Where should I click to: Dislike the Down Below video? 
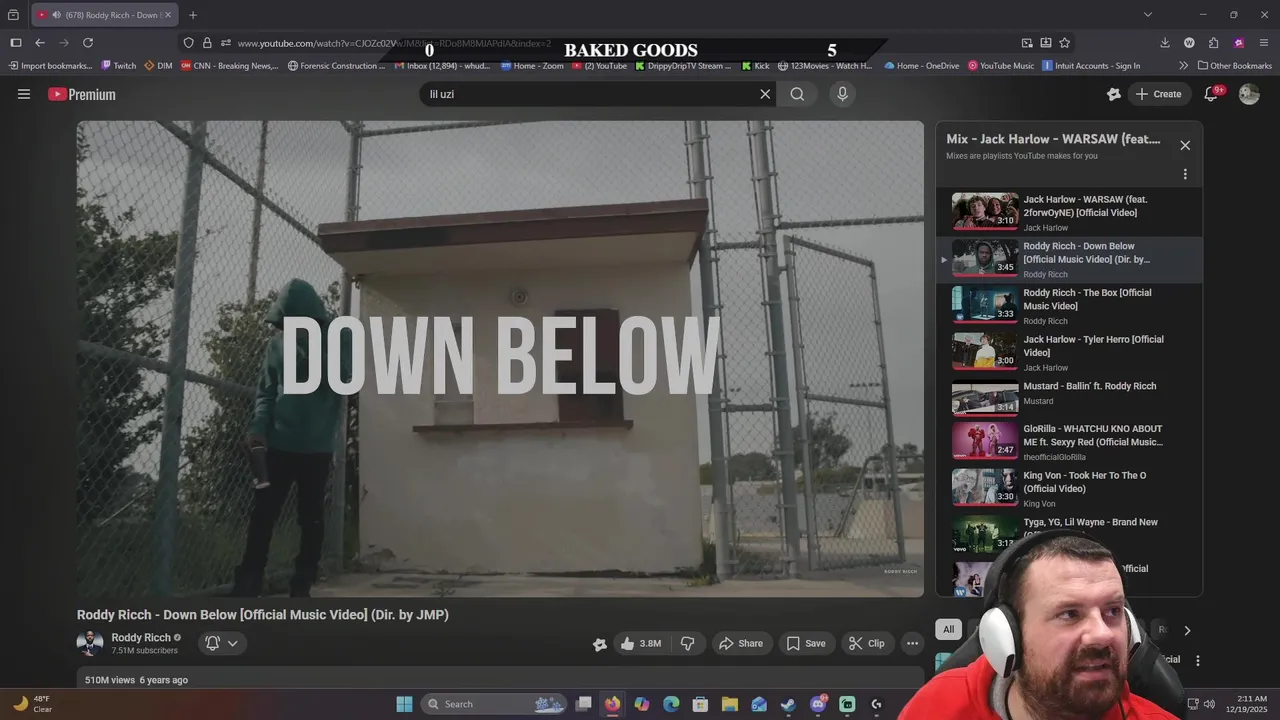click(688, 643)
